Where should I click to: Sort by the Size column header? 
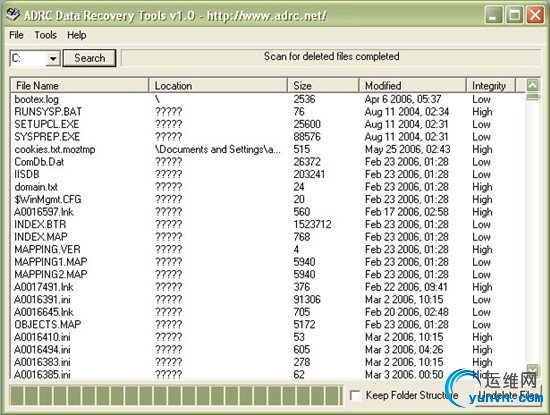point(323,86)
